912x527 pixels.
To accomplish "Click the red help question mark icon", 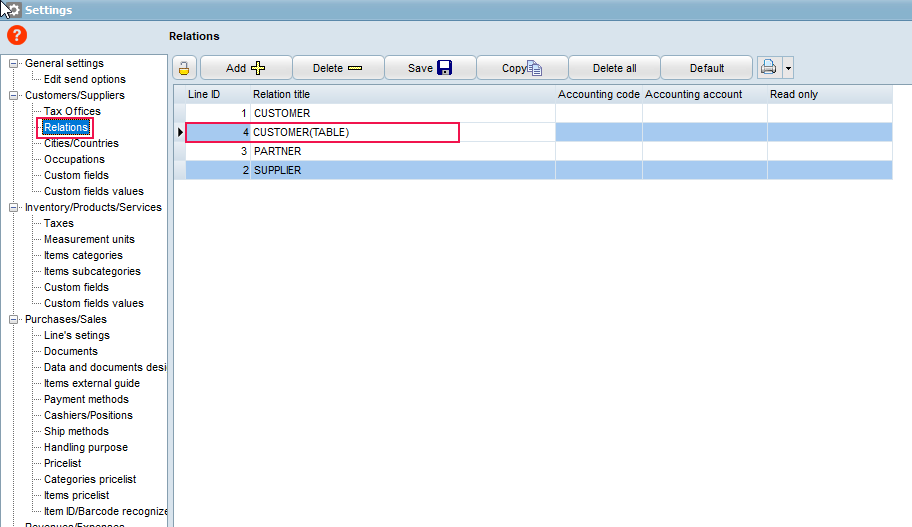I will tap(17, 35).
